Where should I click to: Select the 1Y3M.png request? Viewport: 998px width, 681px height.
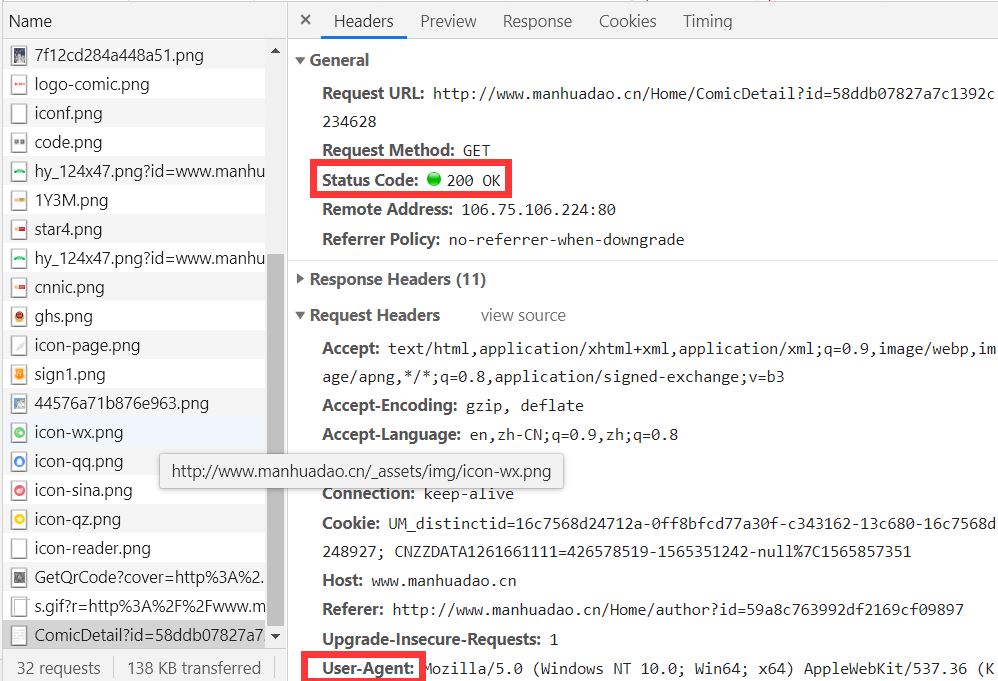pos(134,200)
